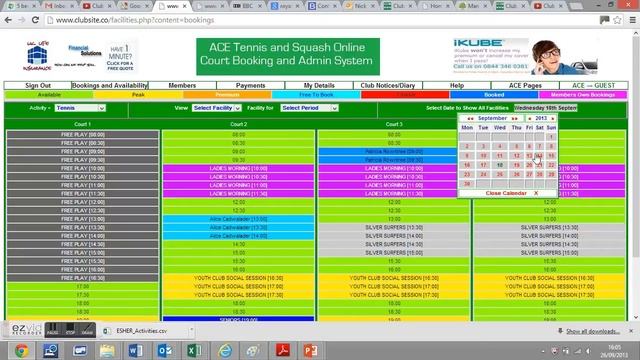The height and width of the screenshot is (360, 640).
Task: Launch Internet Explorer from the taskbar
Action: 224,351
